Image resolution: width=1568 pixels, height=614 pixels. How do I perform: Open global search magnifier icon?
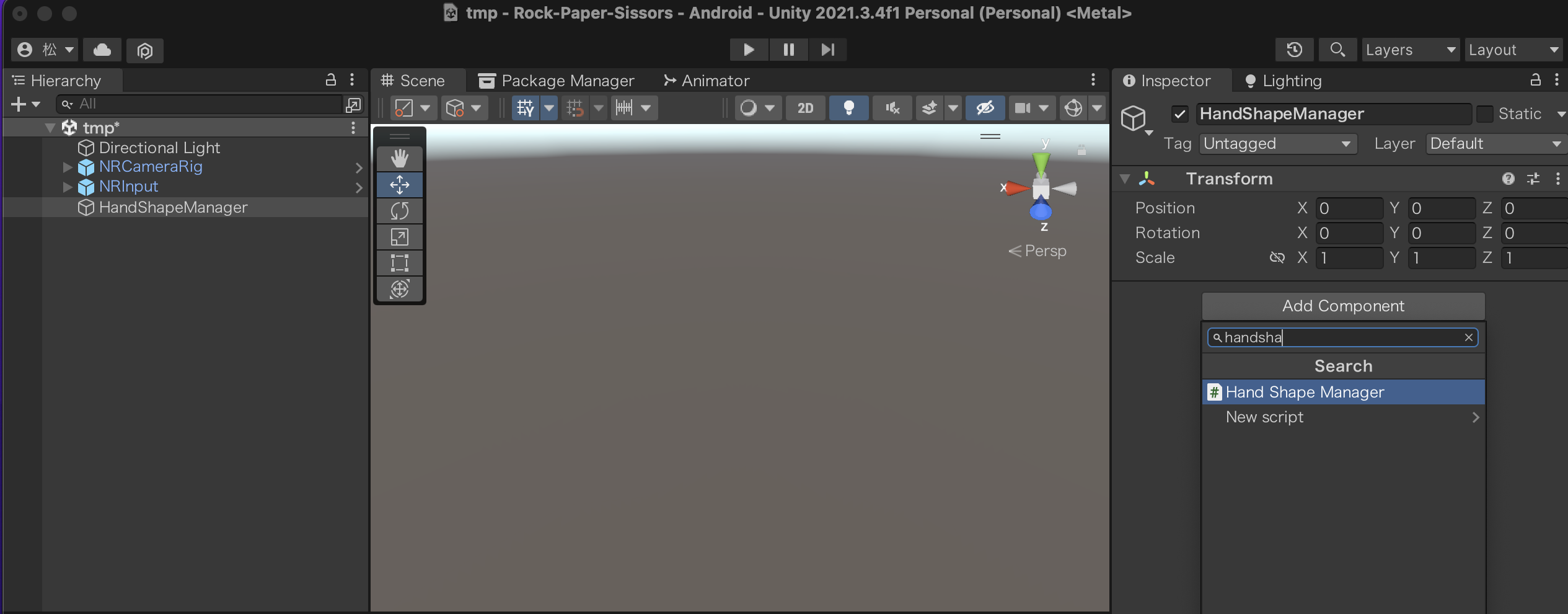coord(1337,50)
